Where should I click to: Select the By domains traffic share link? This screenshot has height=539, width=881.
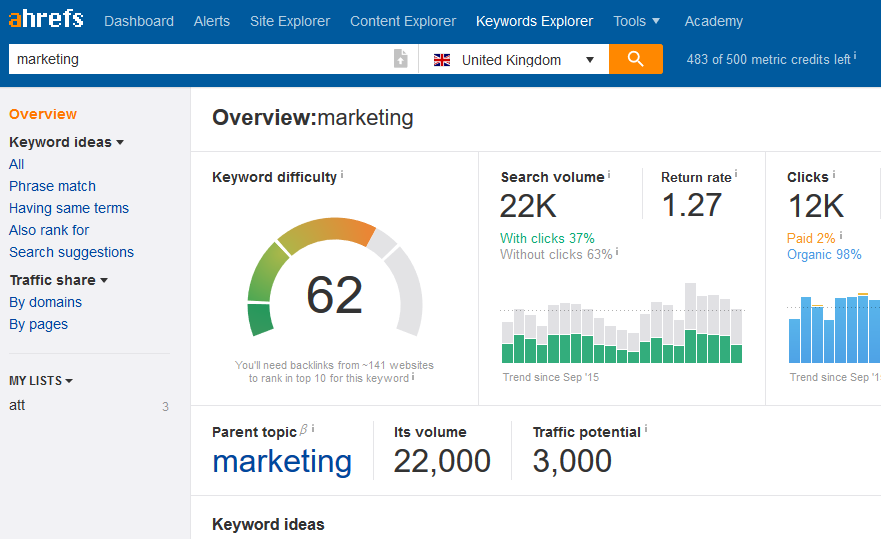pos(45,302)
